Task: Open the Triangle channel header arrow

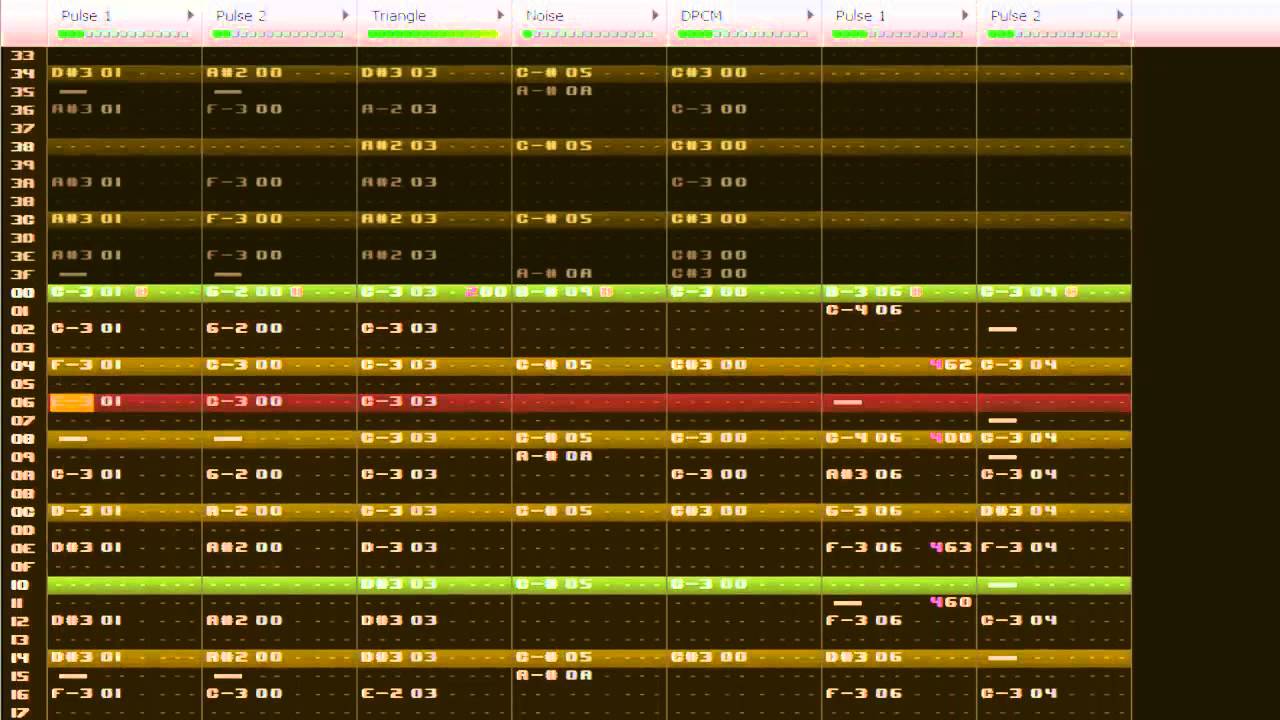Action: [501, 15]
